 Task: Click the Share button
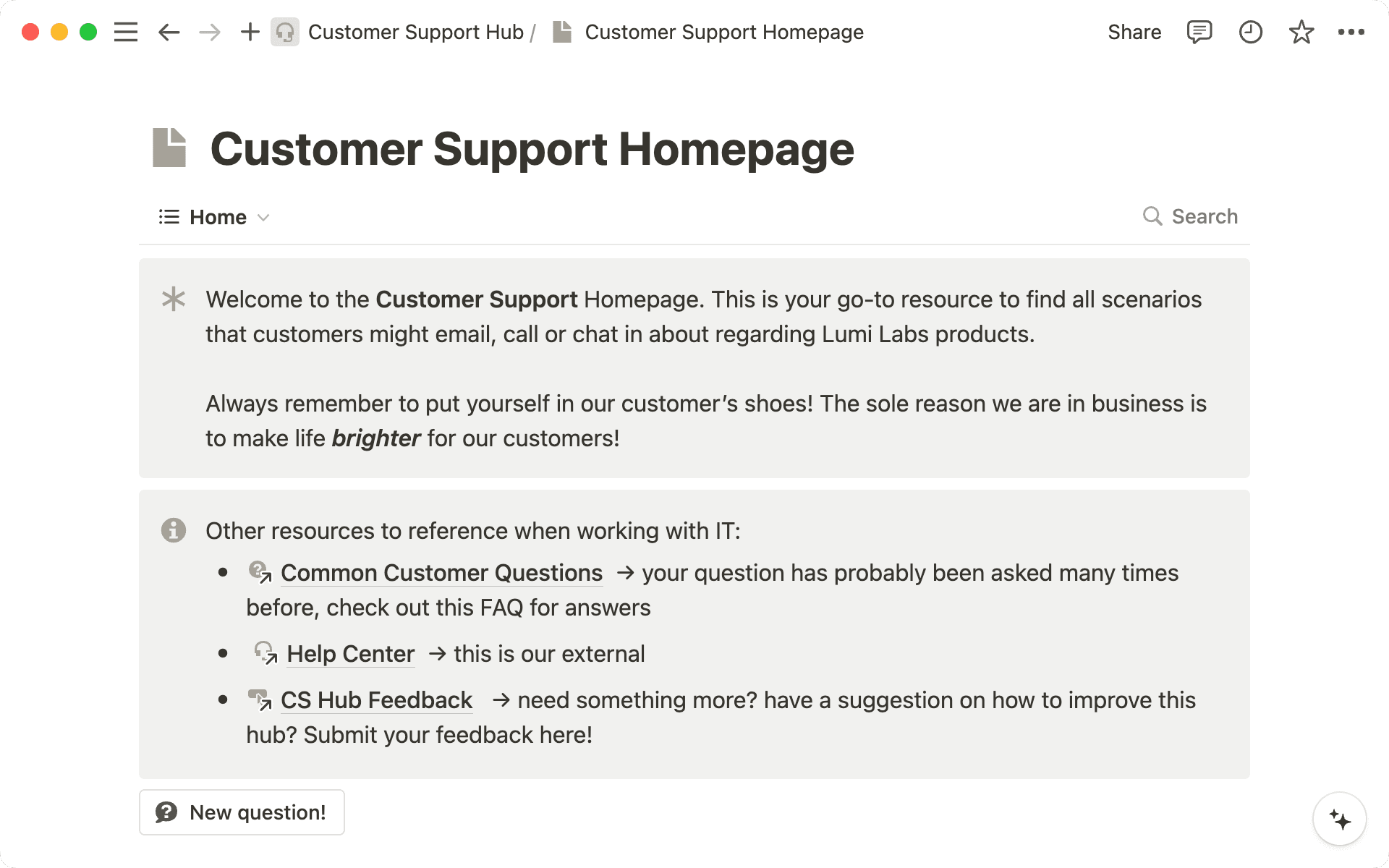[1134, 33]
